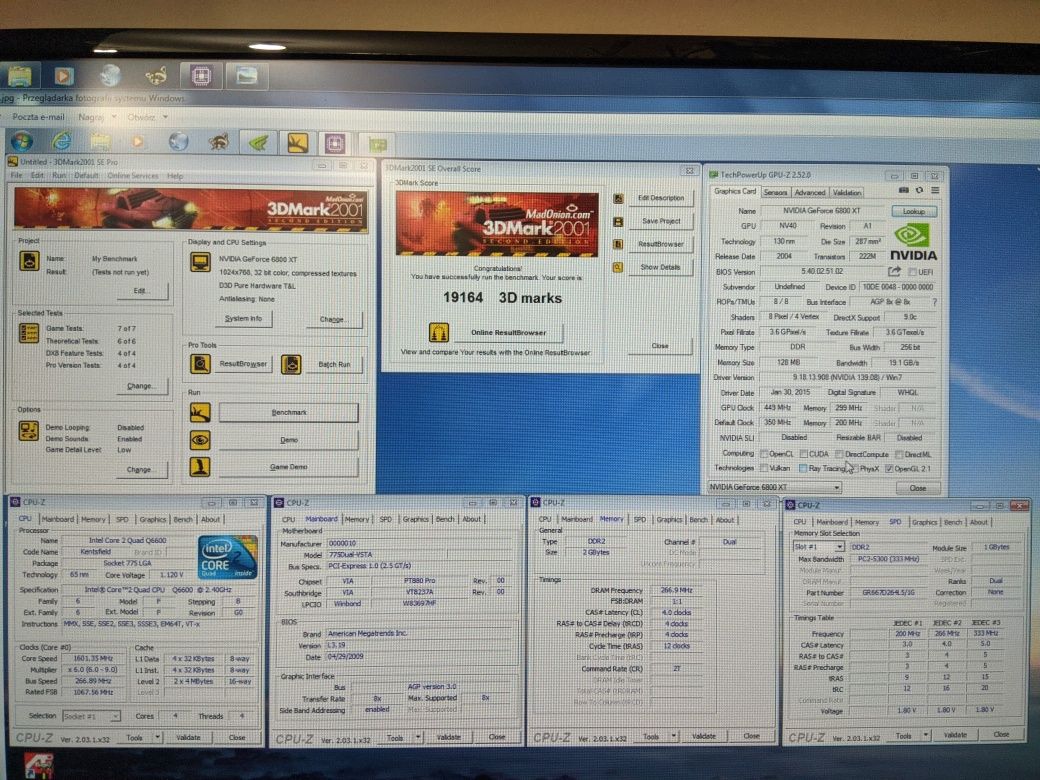Image resolution: width=1040 pixels, height=780 pixels.
Task: Click the GPU-Z screenshot camera icon
Action: (903, 190)
